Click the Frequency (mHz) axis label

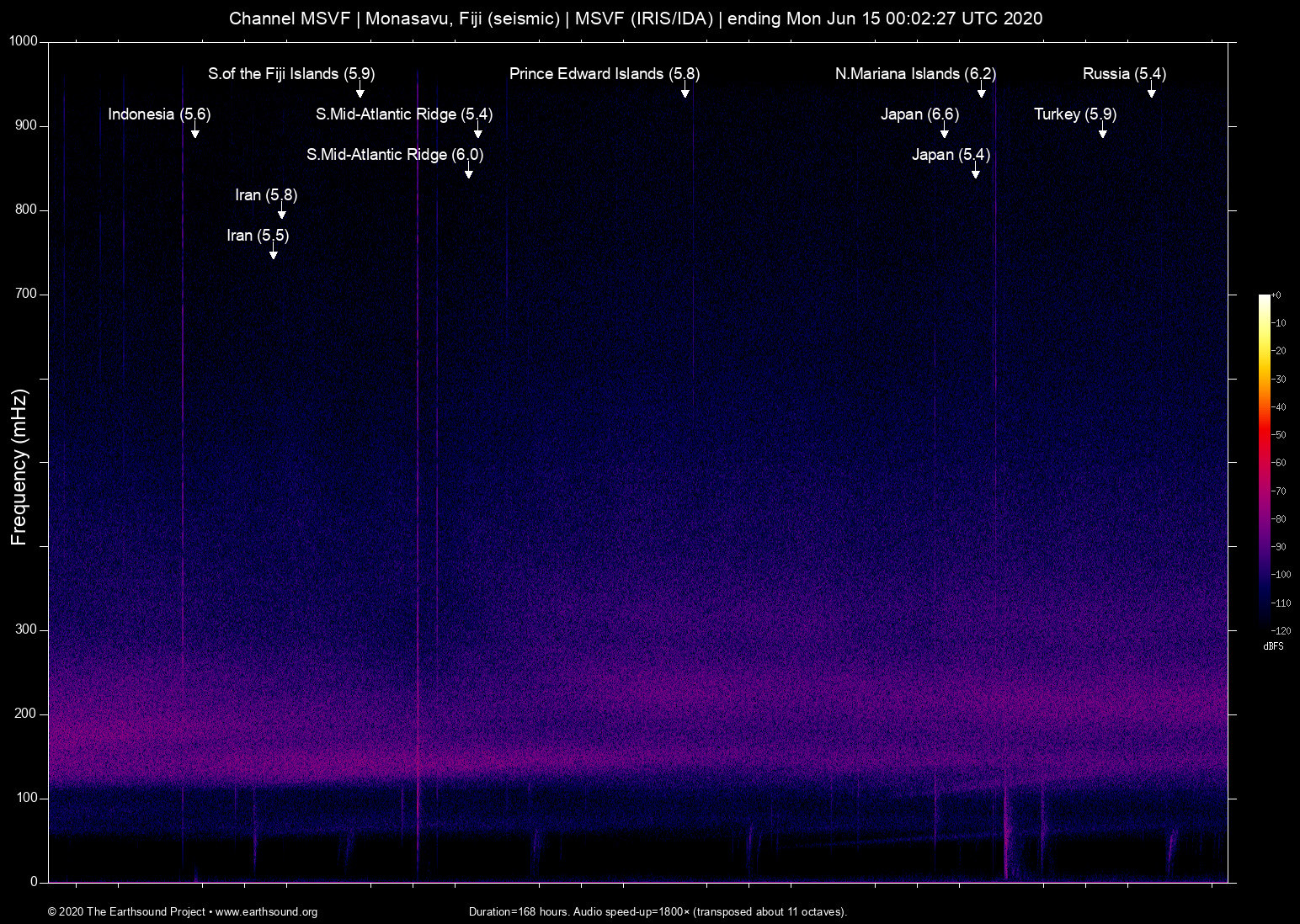point(19,467)
